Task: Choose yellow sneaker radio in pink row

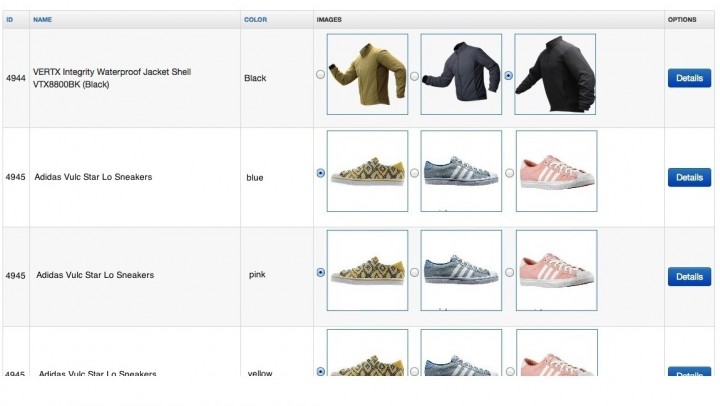Action: 321,272
